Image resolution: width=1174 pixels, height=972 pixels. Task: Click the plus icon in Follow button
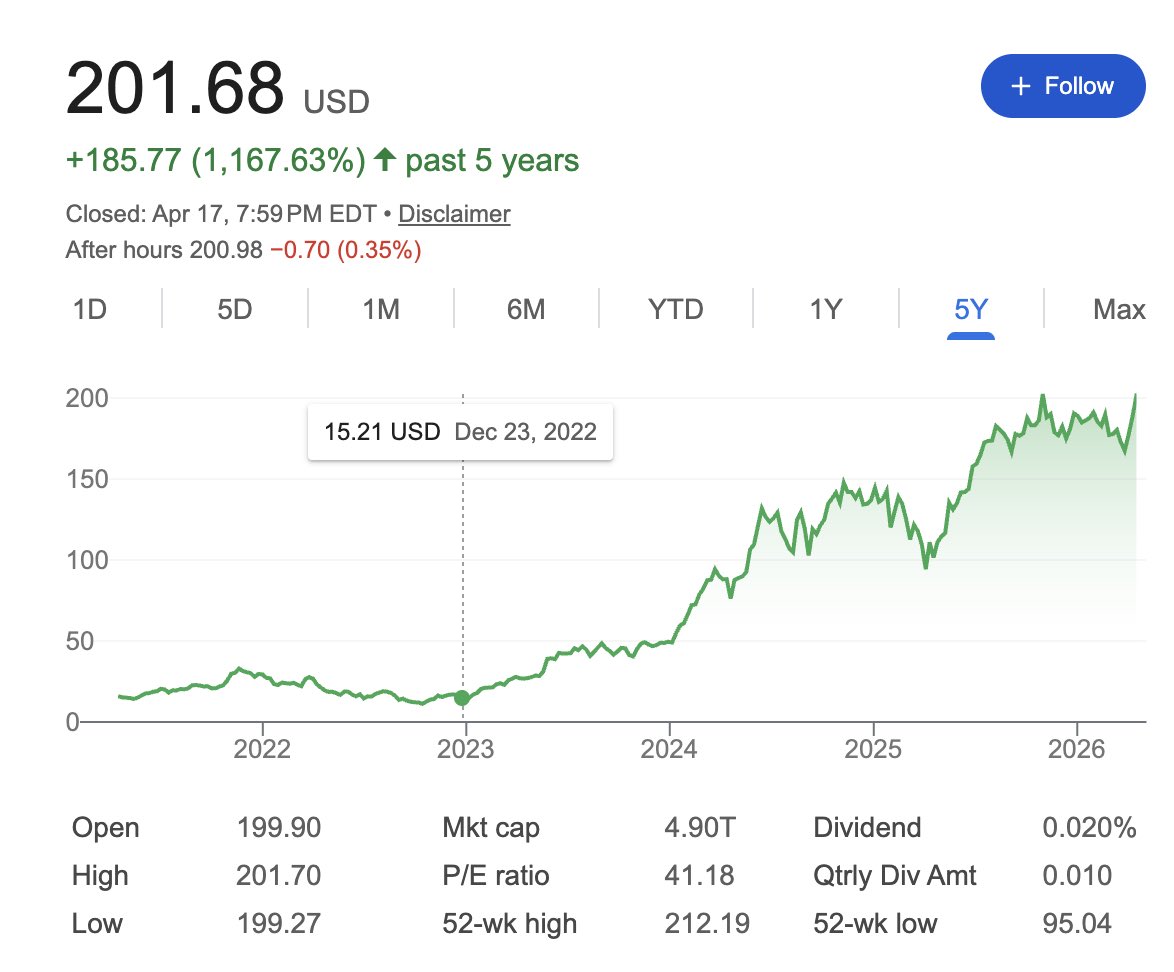pyautogui.click(x=1020, y=86)
